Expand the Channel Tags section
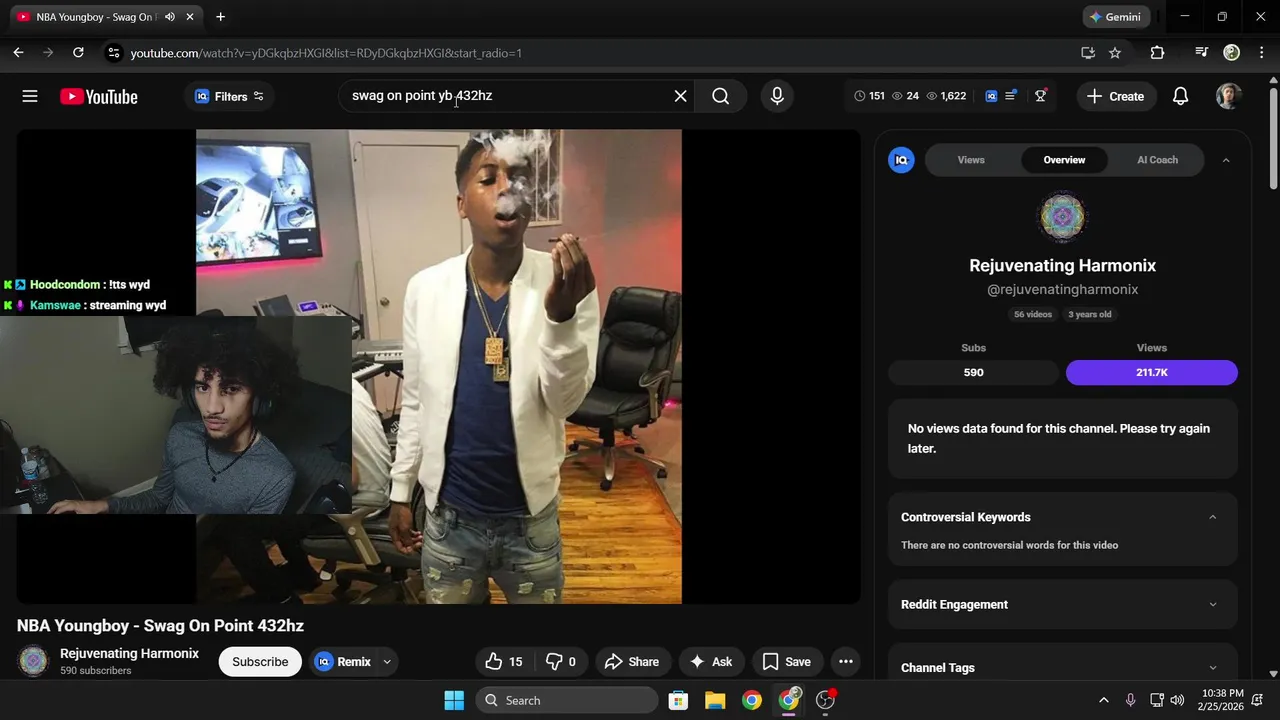 (1212, 668)
